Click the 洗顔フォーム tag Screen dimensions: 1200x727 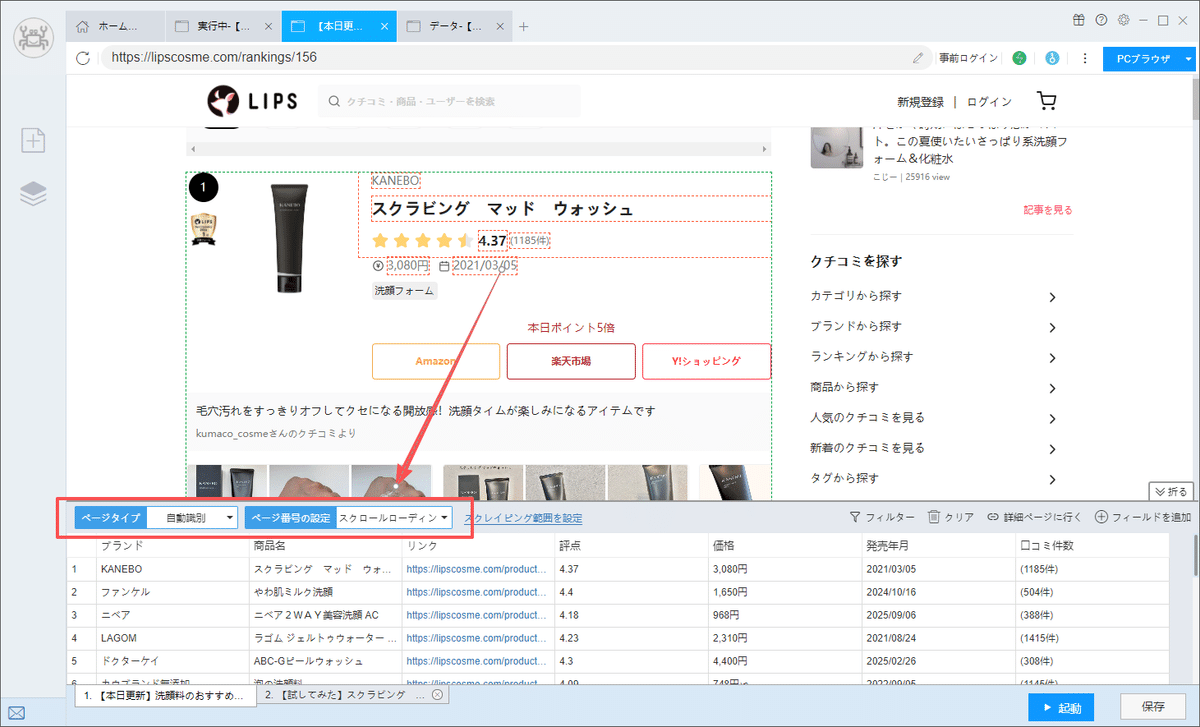click(x=404, y=291)
